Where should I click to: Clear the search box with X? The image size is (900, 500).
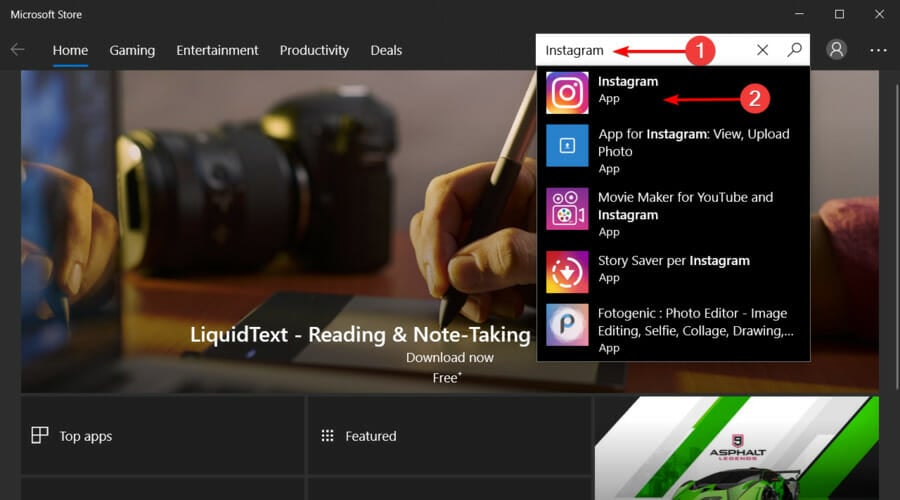[x=762, y=50]
